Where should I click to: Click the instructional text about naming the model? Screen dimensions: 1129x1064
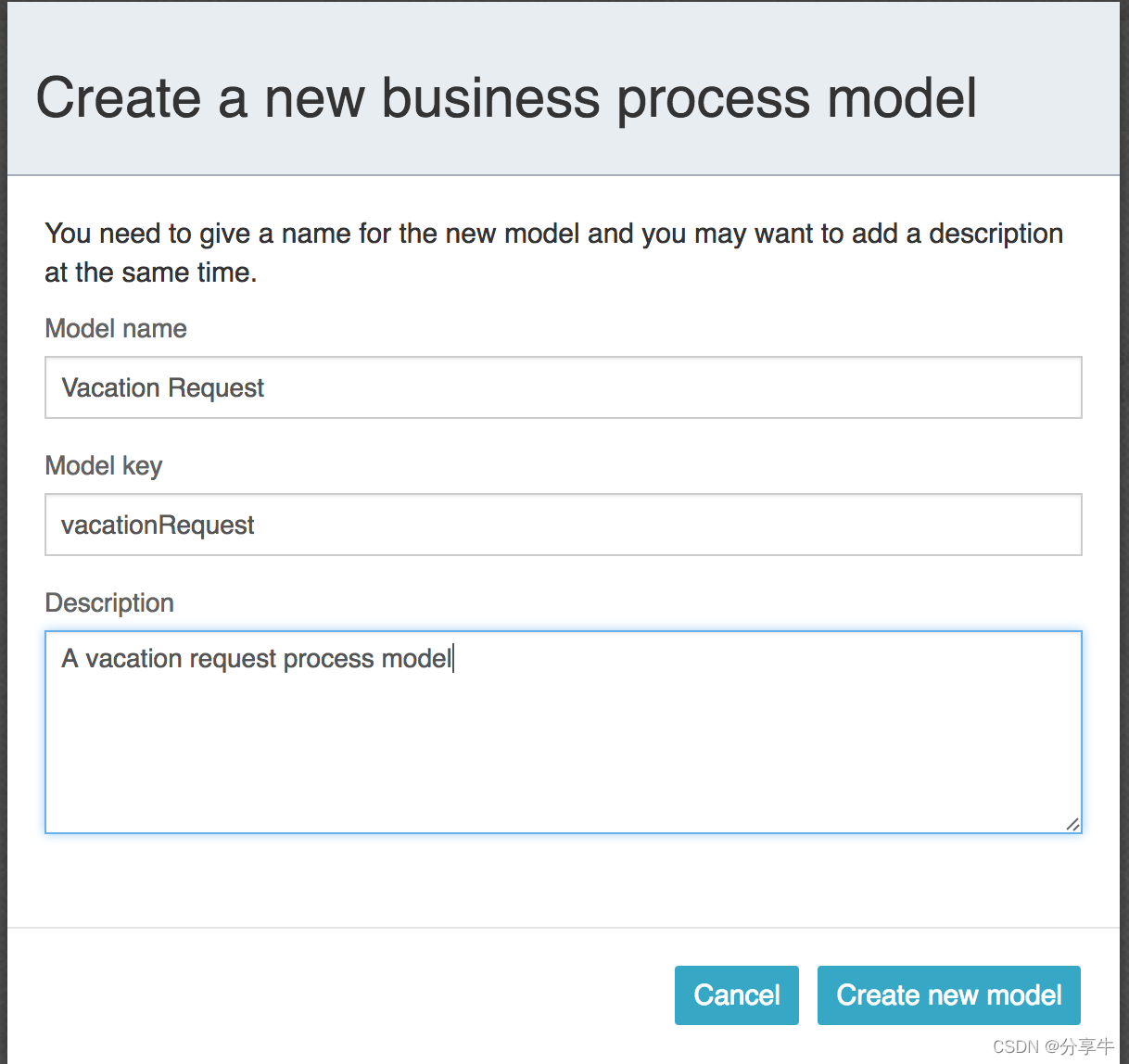point(552,252)
